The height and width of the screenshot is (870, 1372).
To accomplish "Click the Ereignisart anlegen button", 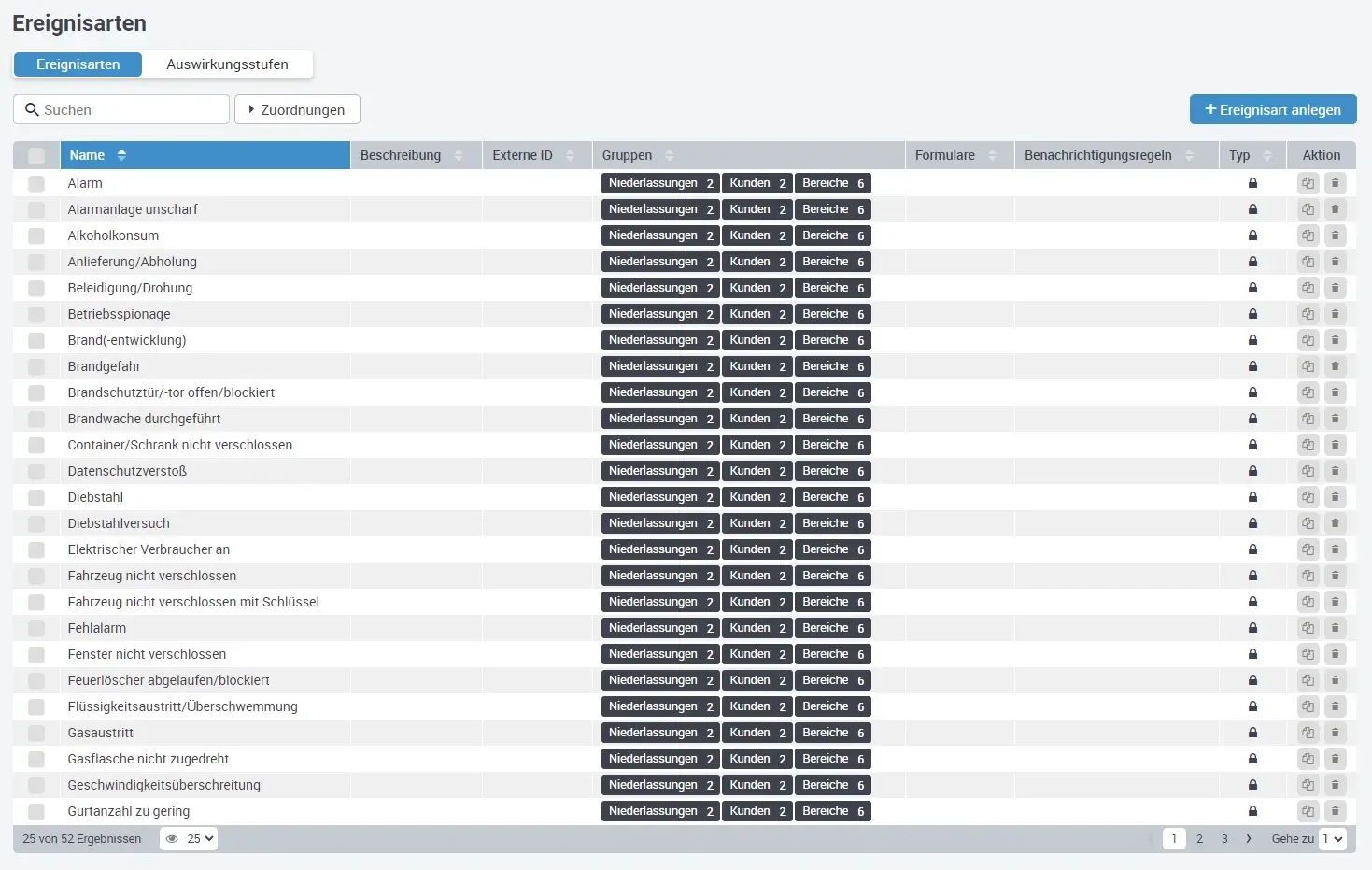I will [x=1272, y=109].
